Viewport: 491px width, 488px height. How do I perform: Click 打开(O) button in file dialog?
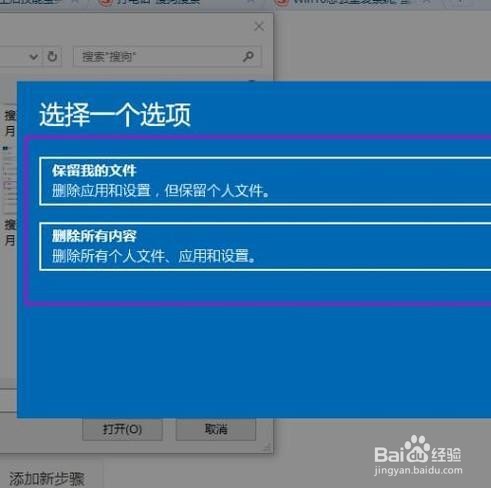[x=122, y=429]
